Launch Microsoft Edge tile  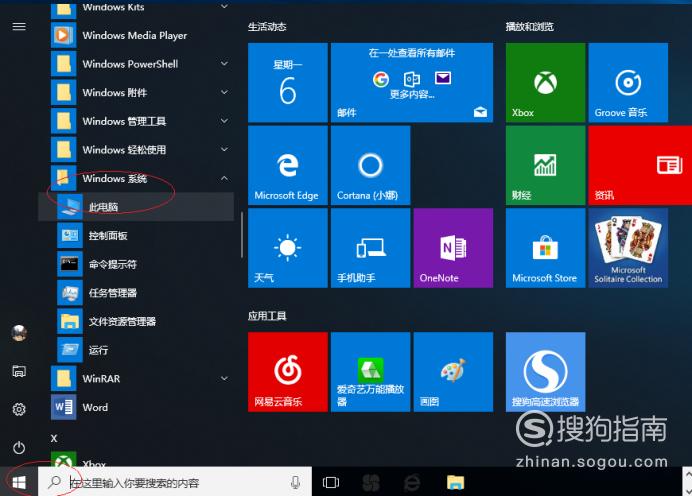(288, 165)
